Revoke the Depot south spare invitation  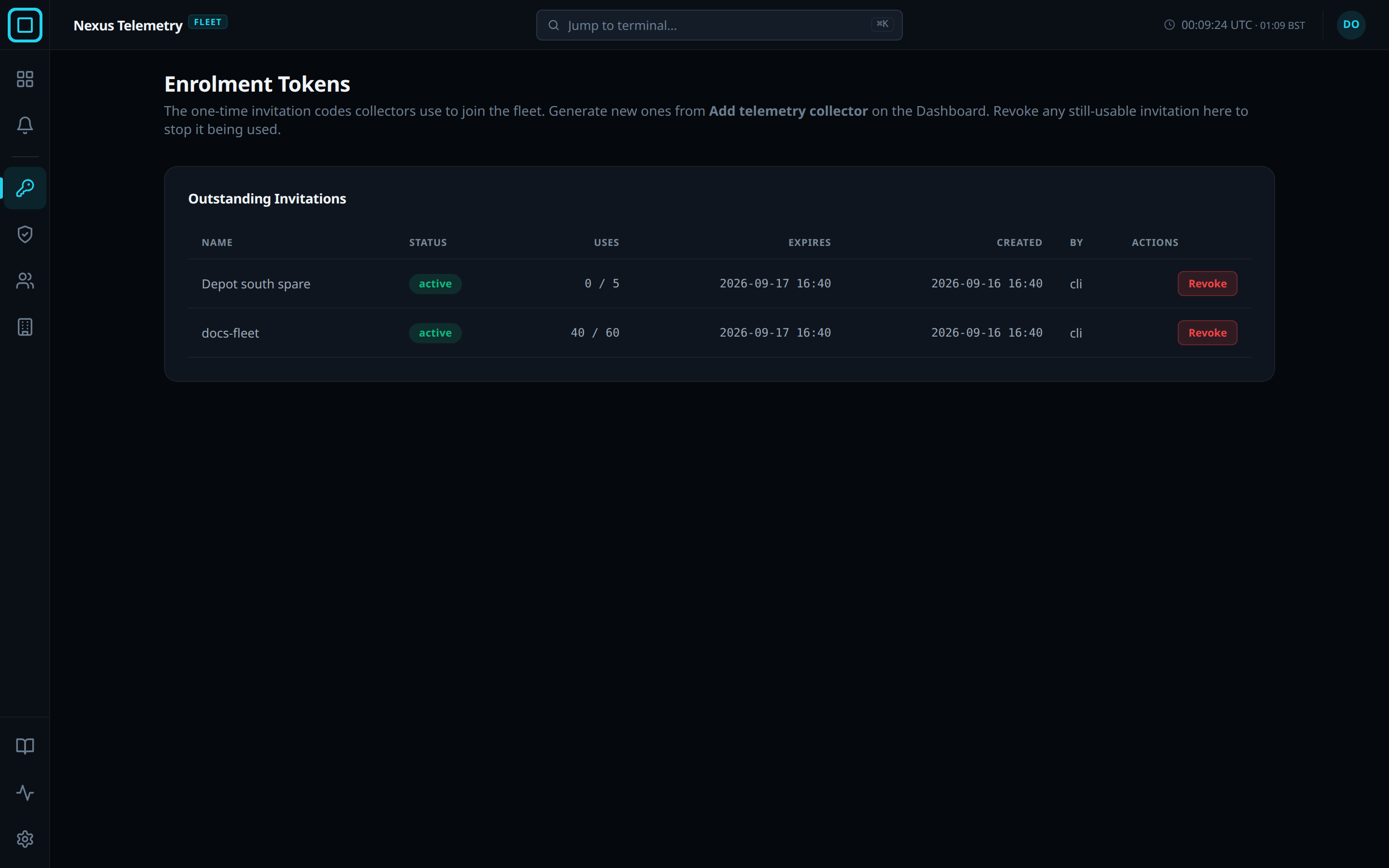pyautogui.click(x=1207, y=284)
